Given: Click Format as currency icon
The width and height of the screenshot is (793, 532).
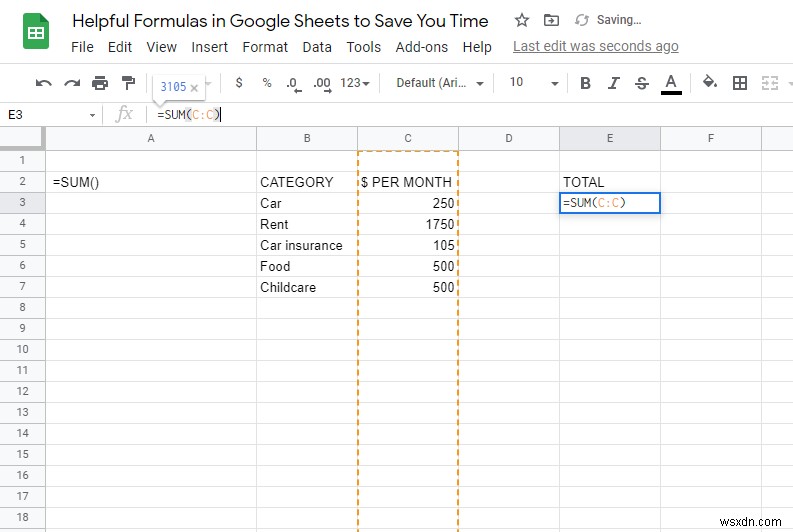Looking at the screenshot, I should [239, 83].
